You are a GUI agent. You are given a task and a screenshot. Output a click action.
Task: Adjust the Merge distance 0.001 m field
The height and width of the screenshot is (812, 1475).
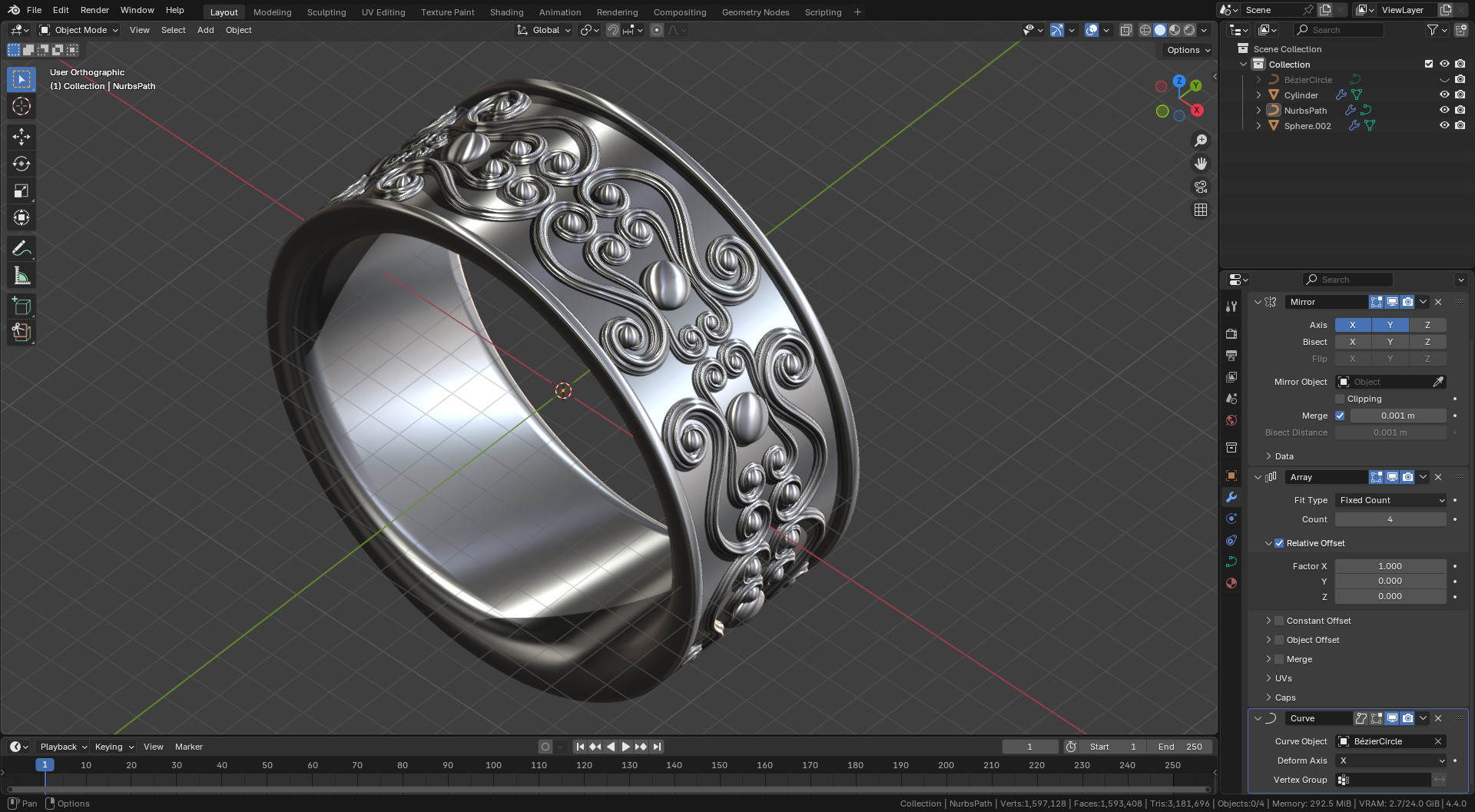pyautogui.click(x=1398, y=416)
